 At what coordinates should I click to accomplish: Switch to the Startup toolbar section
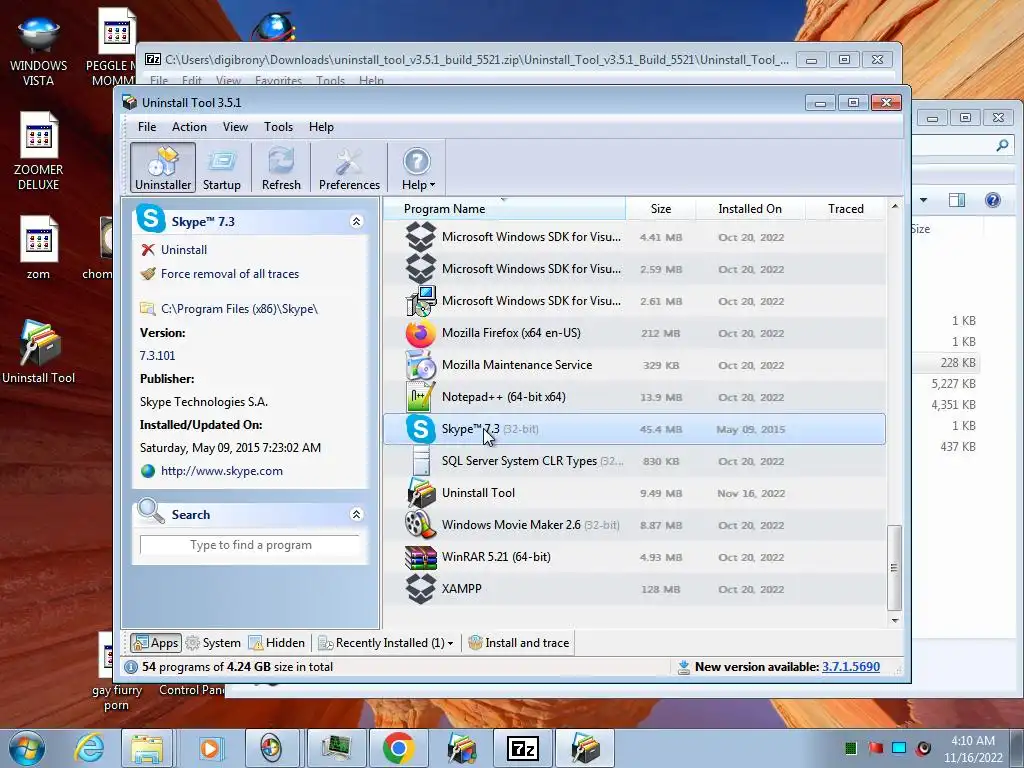pyautogui.click(x=221, y=168)
